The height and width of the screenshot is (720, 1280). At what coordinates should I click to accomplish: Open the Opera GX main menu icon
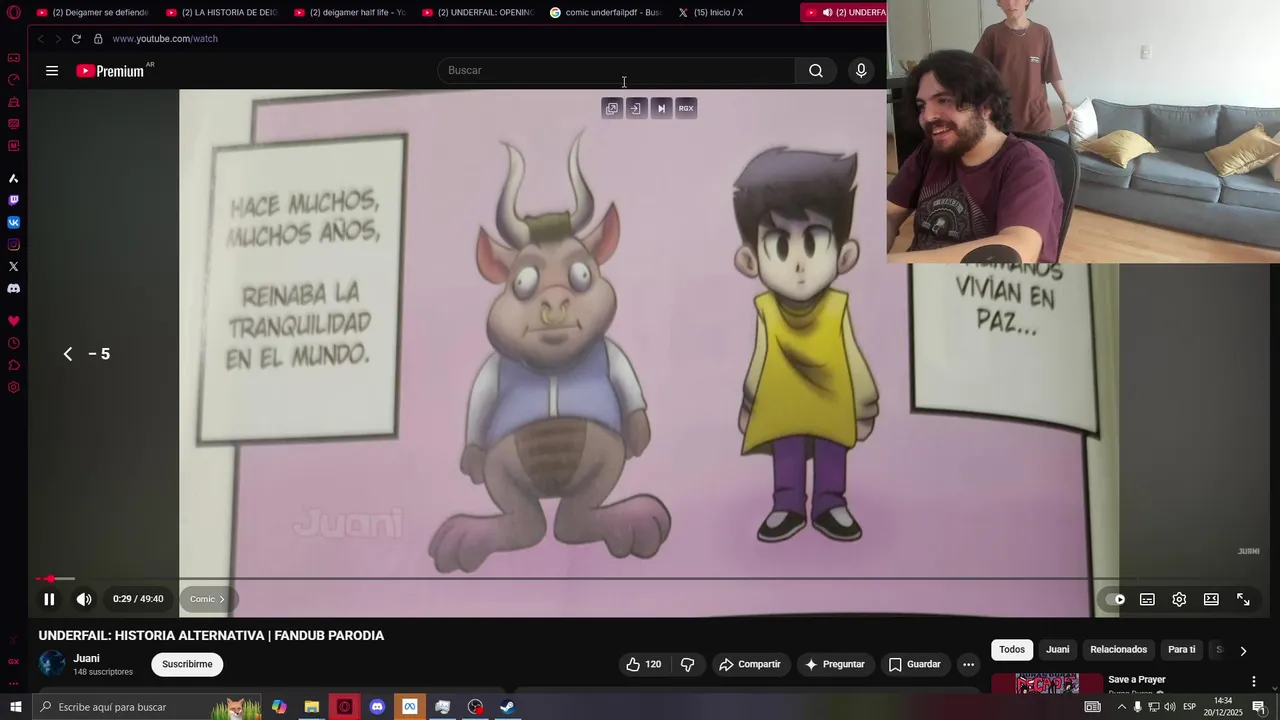pyautogui.click(x=13, y=13)
